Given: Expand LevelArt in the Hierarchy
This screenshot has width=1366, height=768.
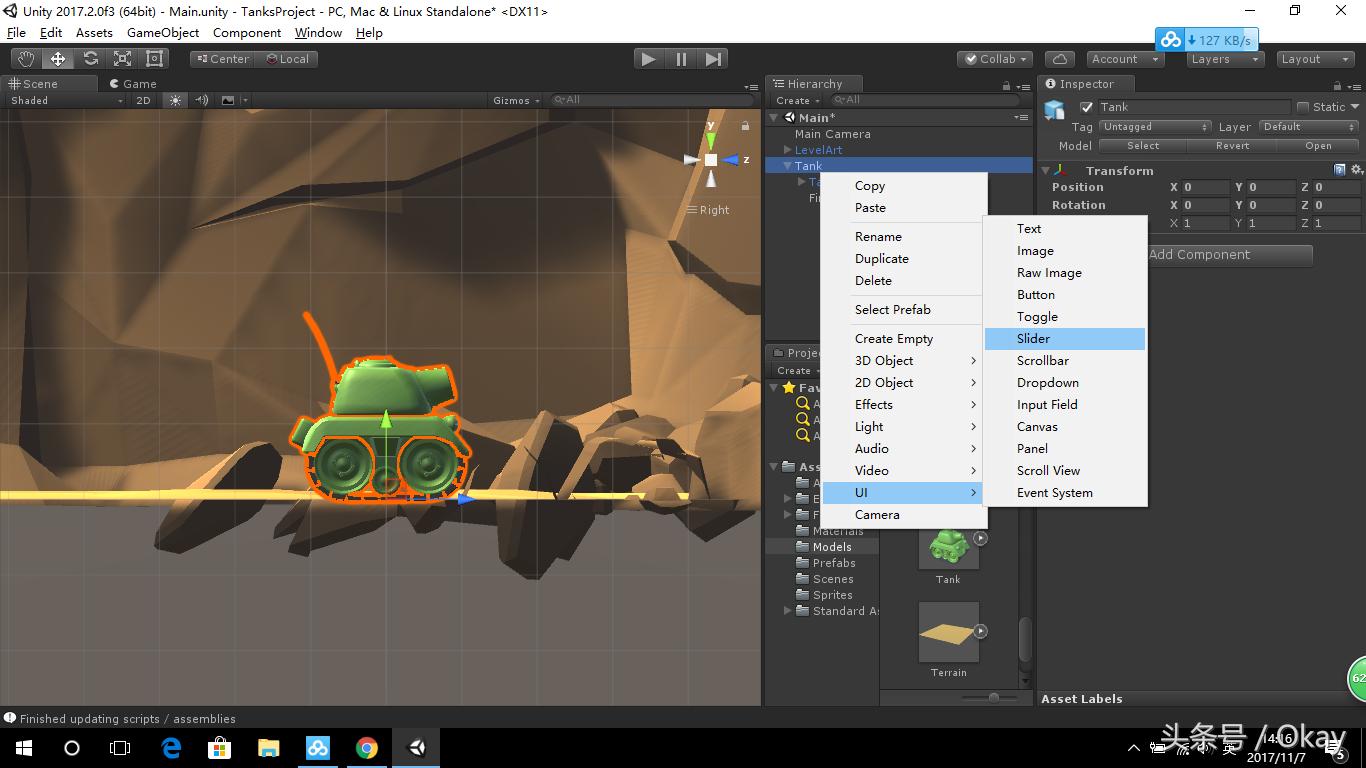Looking at the screenshot, I should (x=787, y=149).
